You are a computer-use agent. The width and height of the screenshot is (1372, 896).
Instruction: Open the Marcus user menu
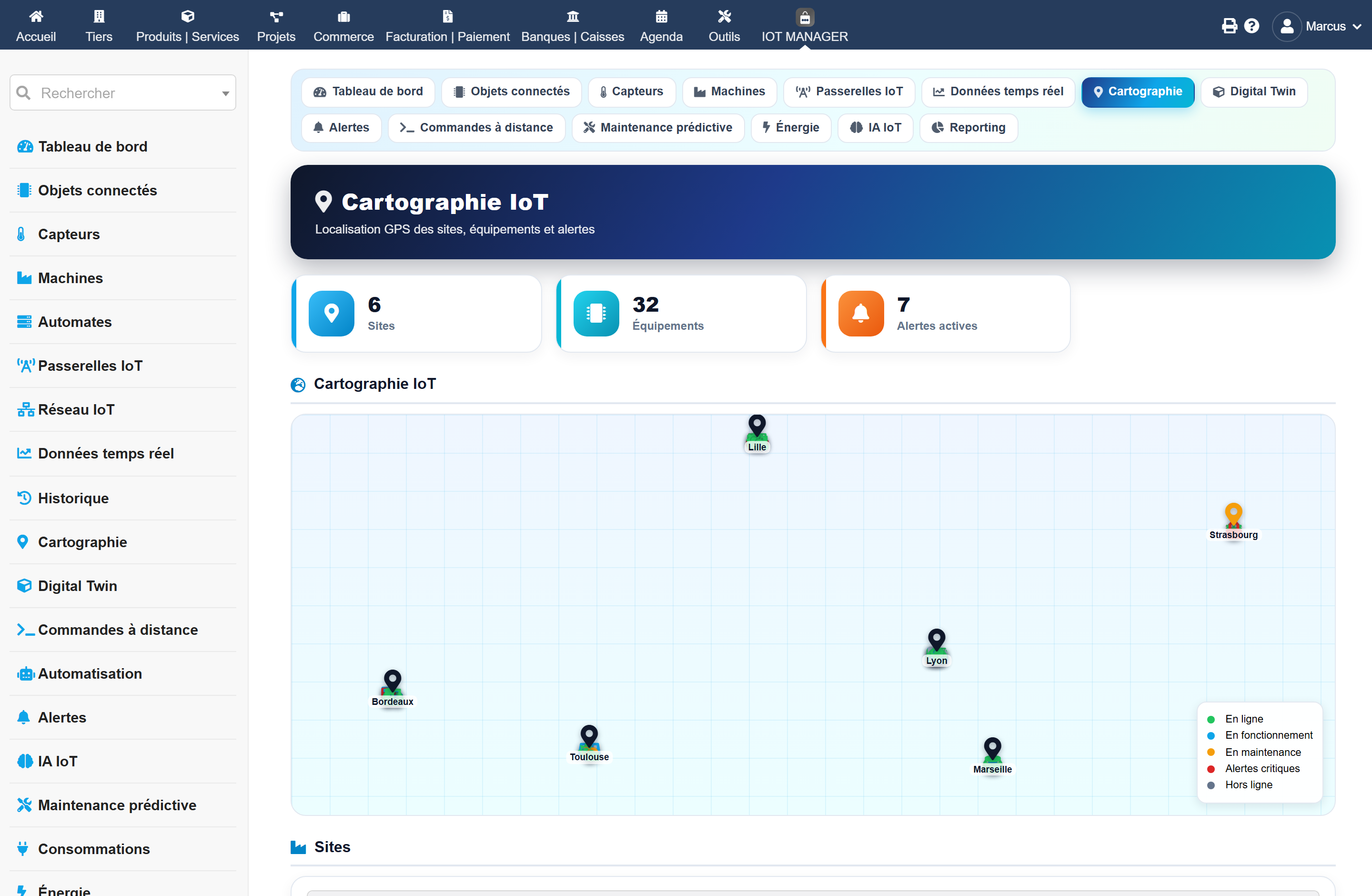point(1317,26)
